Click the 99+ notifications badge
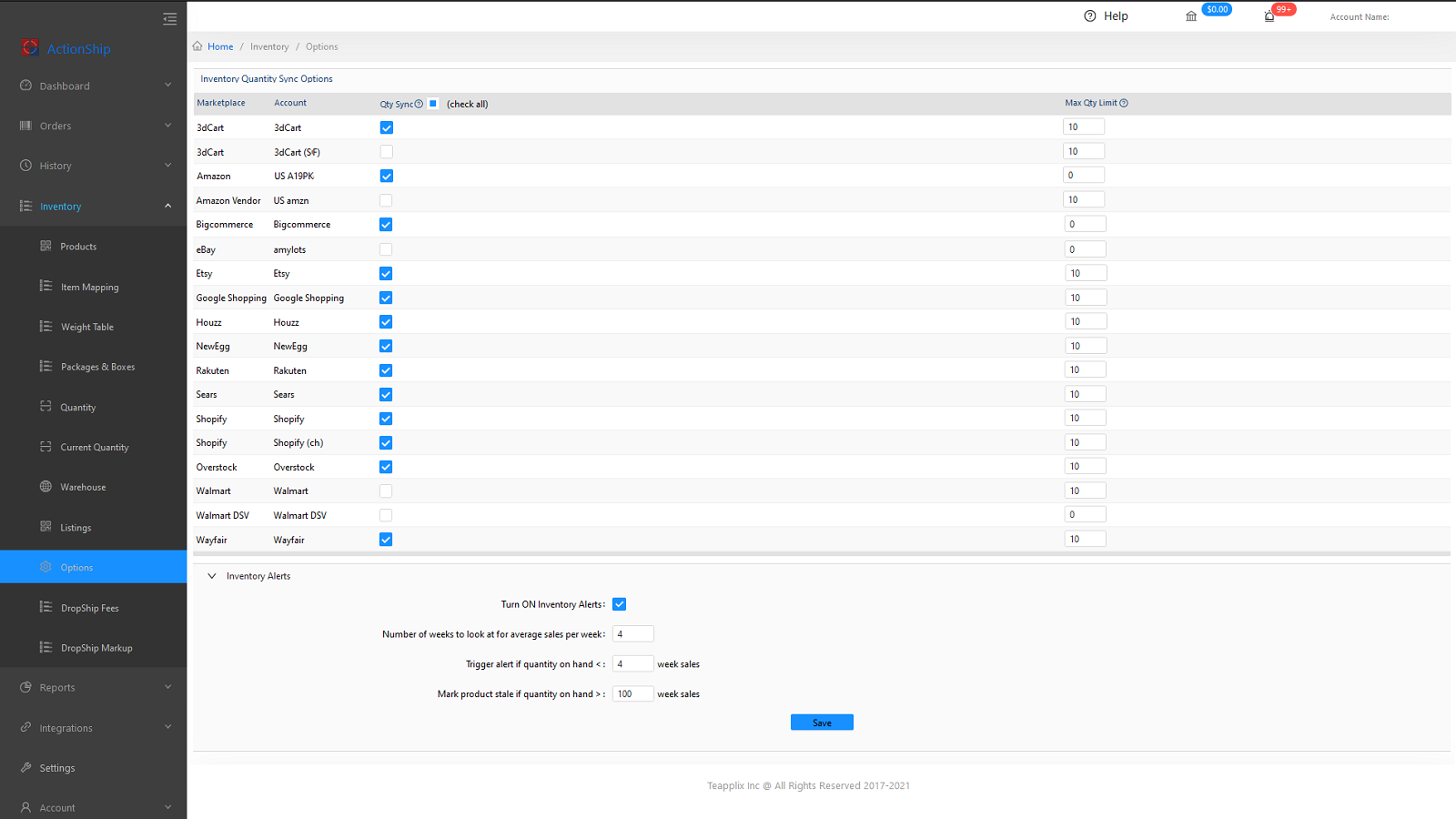 coord(1283,9)
